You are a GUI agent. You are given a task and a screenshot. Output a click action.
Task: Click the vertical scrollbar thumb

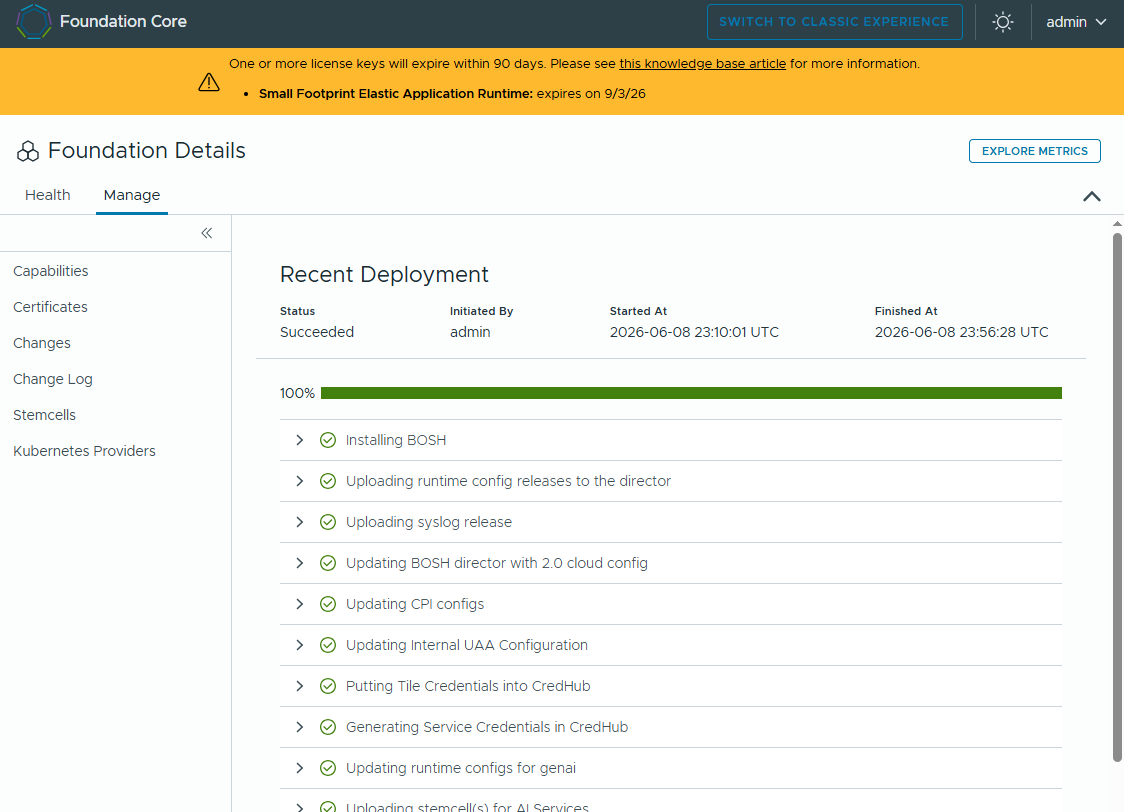click(1117, 497)
